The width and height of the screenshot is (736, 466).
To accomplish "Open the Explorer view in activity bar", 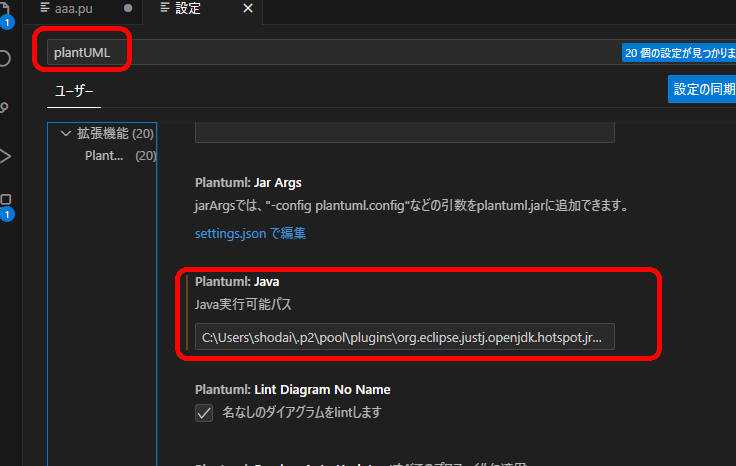I will (x=4, y=14).
